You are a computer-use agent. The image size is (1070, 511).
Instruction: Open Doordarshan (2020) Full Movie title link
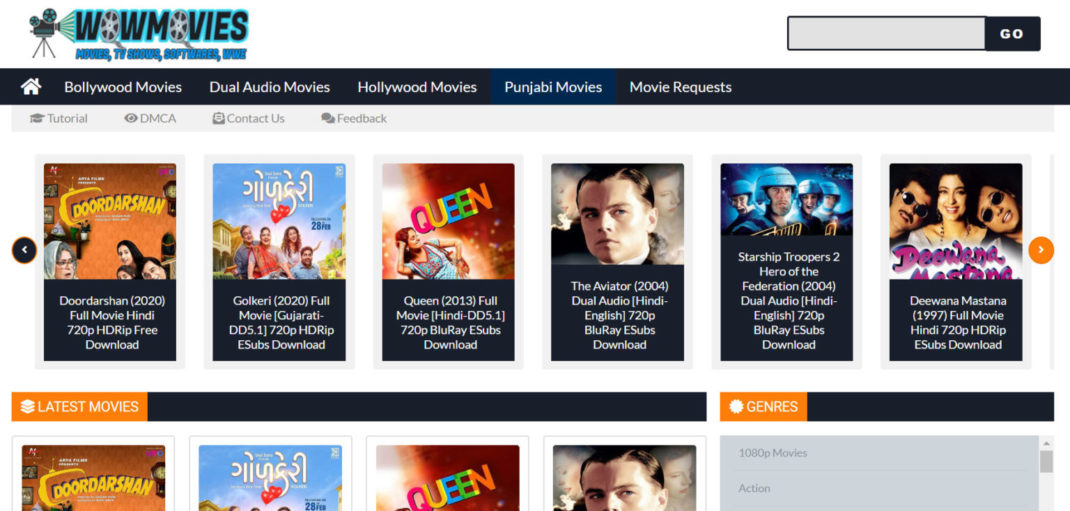(x=112, y=322)
